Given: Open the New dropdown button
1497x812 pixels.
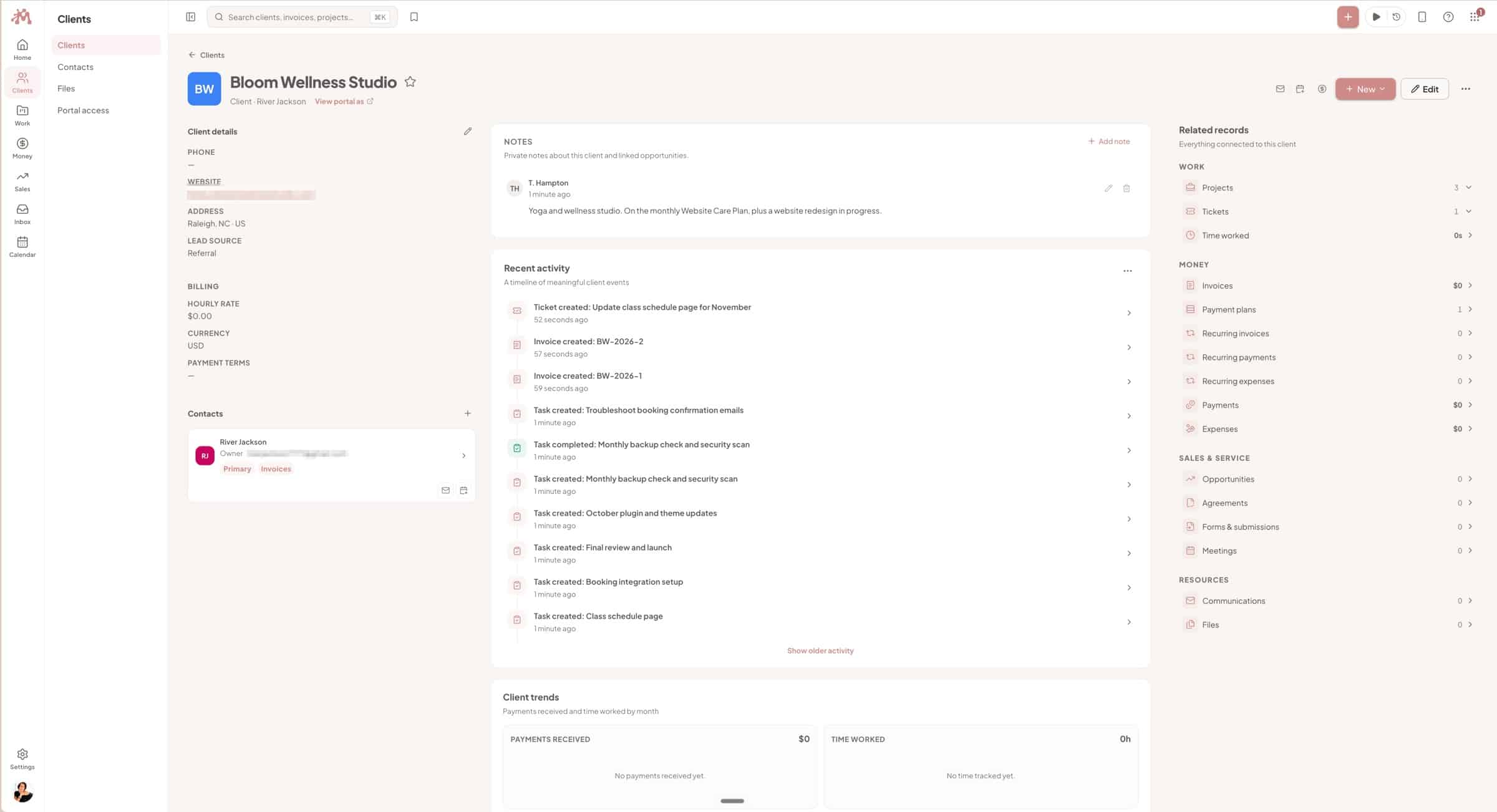Looking at the screenshot, I should click(x=1365, y=89).
